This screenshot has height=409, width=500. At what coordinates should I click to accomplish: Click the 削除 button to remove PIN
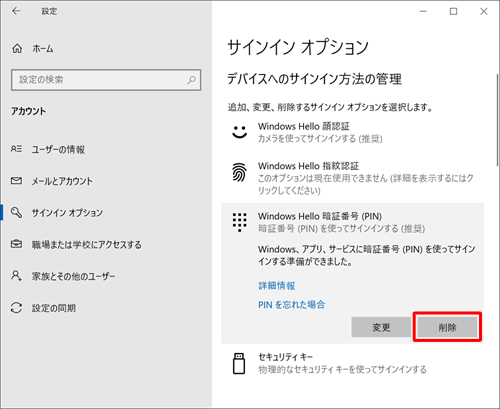click(447, 327)
